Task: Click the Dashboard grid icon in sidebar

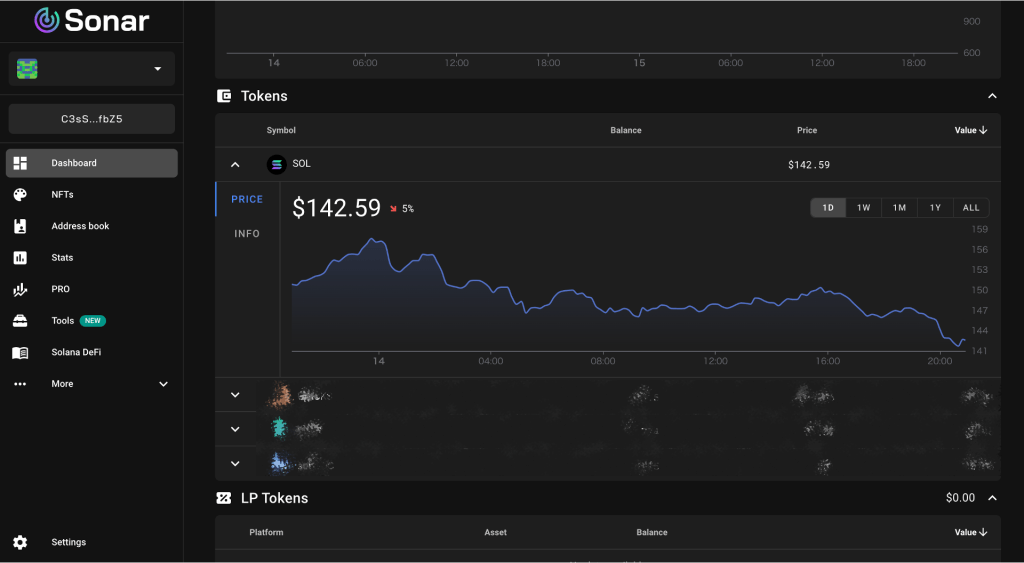Action: tap(20, 163)
